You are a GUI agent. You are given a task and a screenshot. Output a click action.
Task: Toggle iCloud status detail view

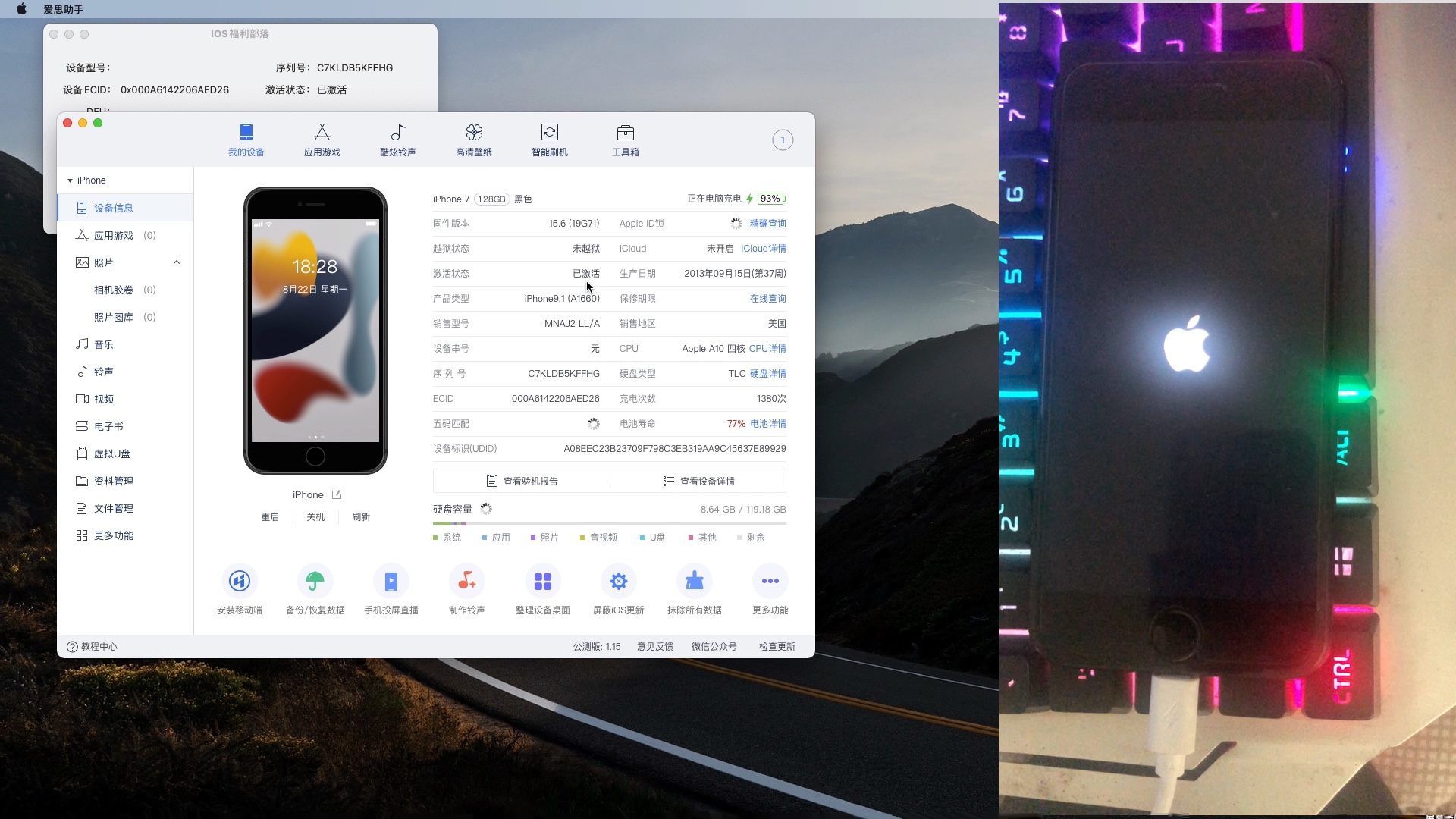[764, 248]
